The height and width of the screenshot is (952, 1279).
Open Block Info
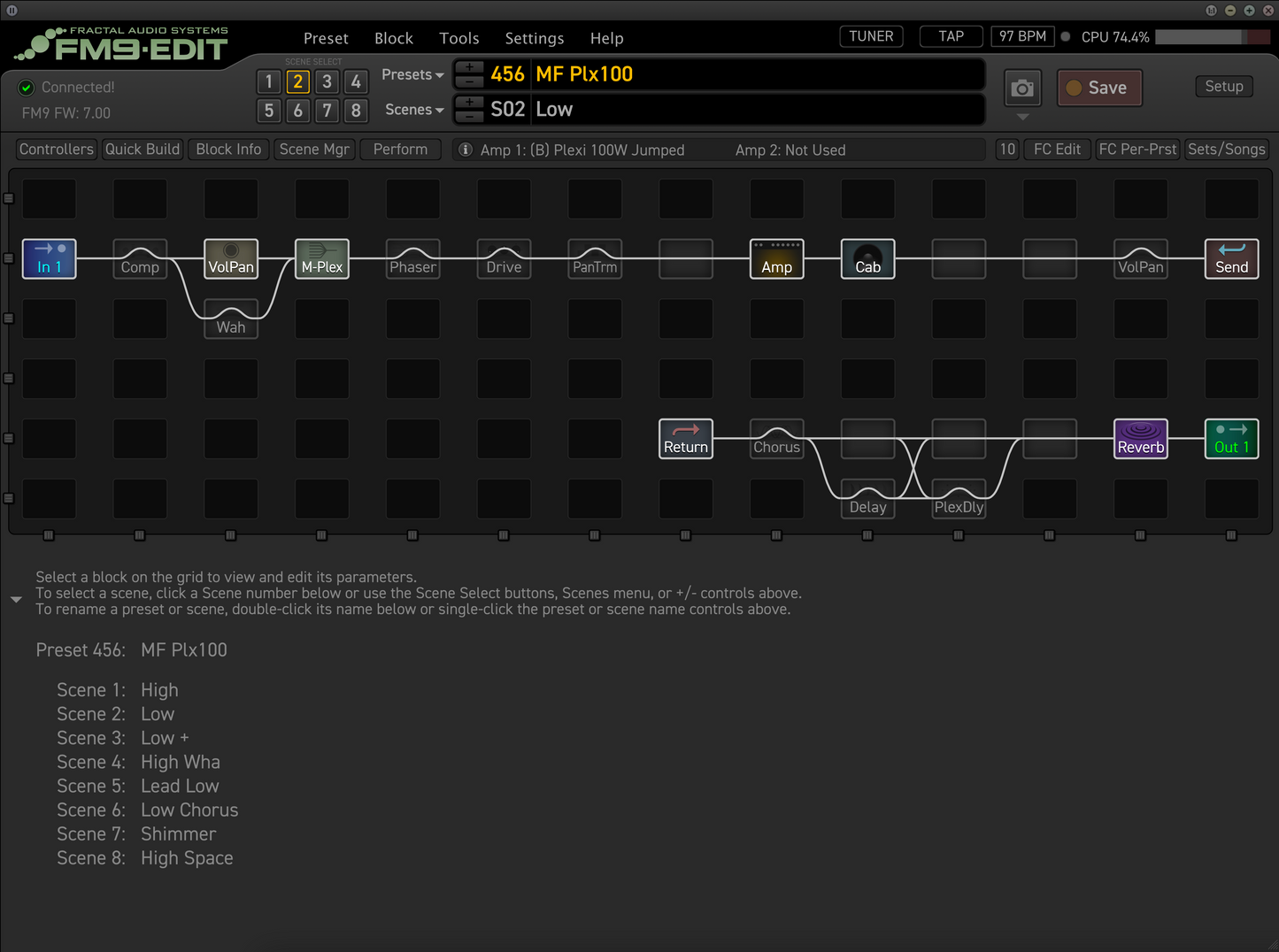pos(228,150)
